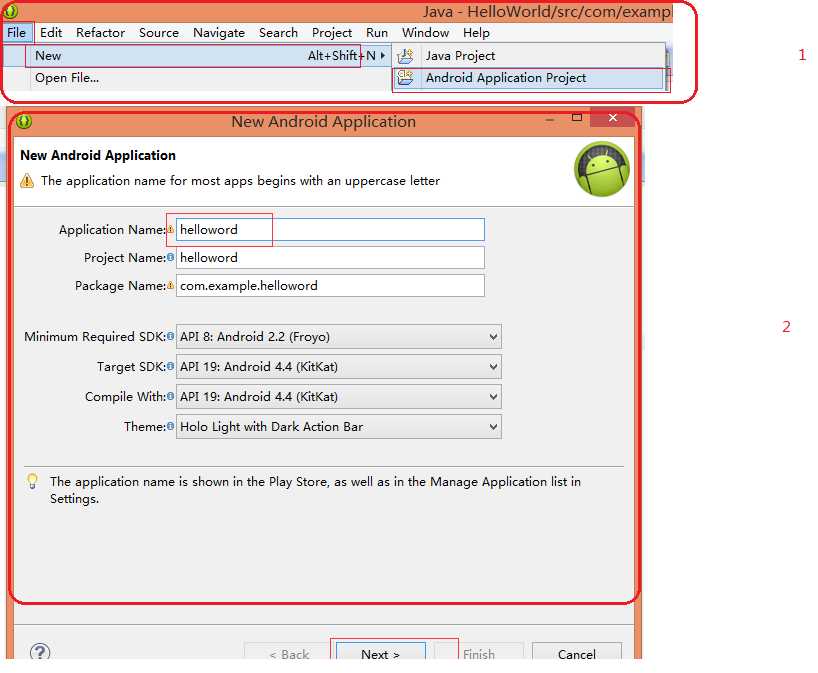This screenshot has height=673, width=818.
Task: Focus the Package Name field
Action: click(330, 286)
